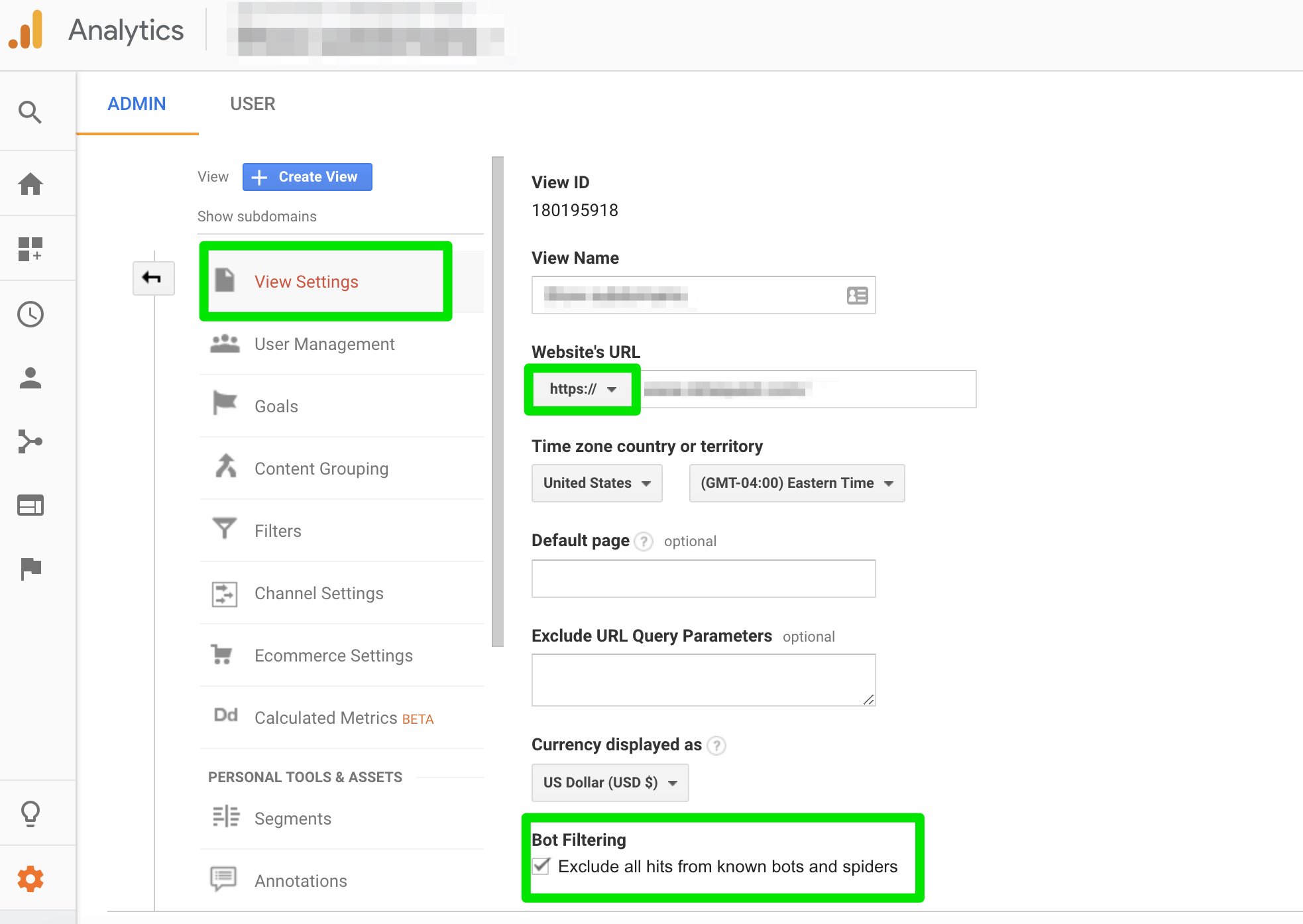
Task: Open Ecommerce Settings via the cart icon
Action: (225, 654)
